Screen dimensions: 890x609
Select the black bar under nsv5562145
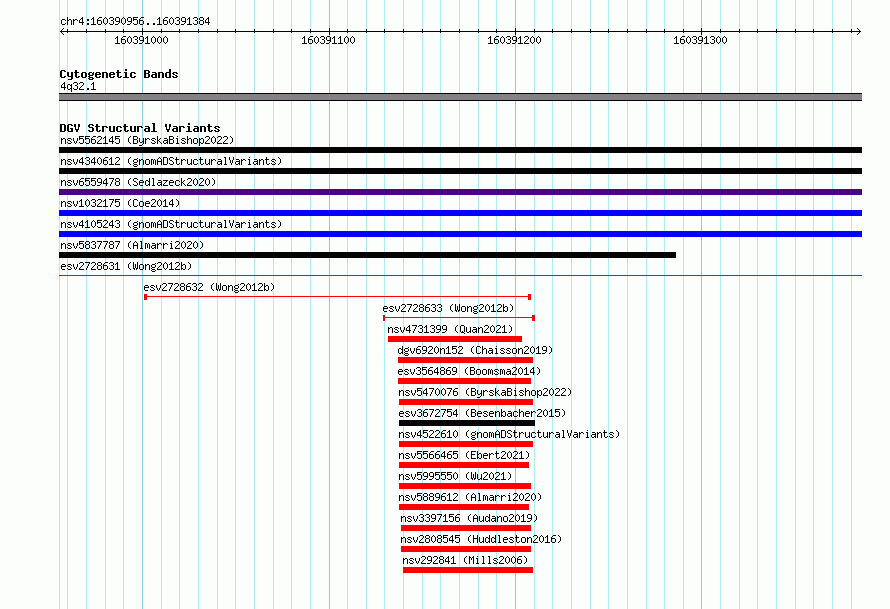pos(460,150)
